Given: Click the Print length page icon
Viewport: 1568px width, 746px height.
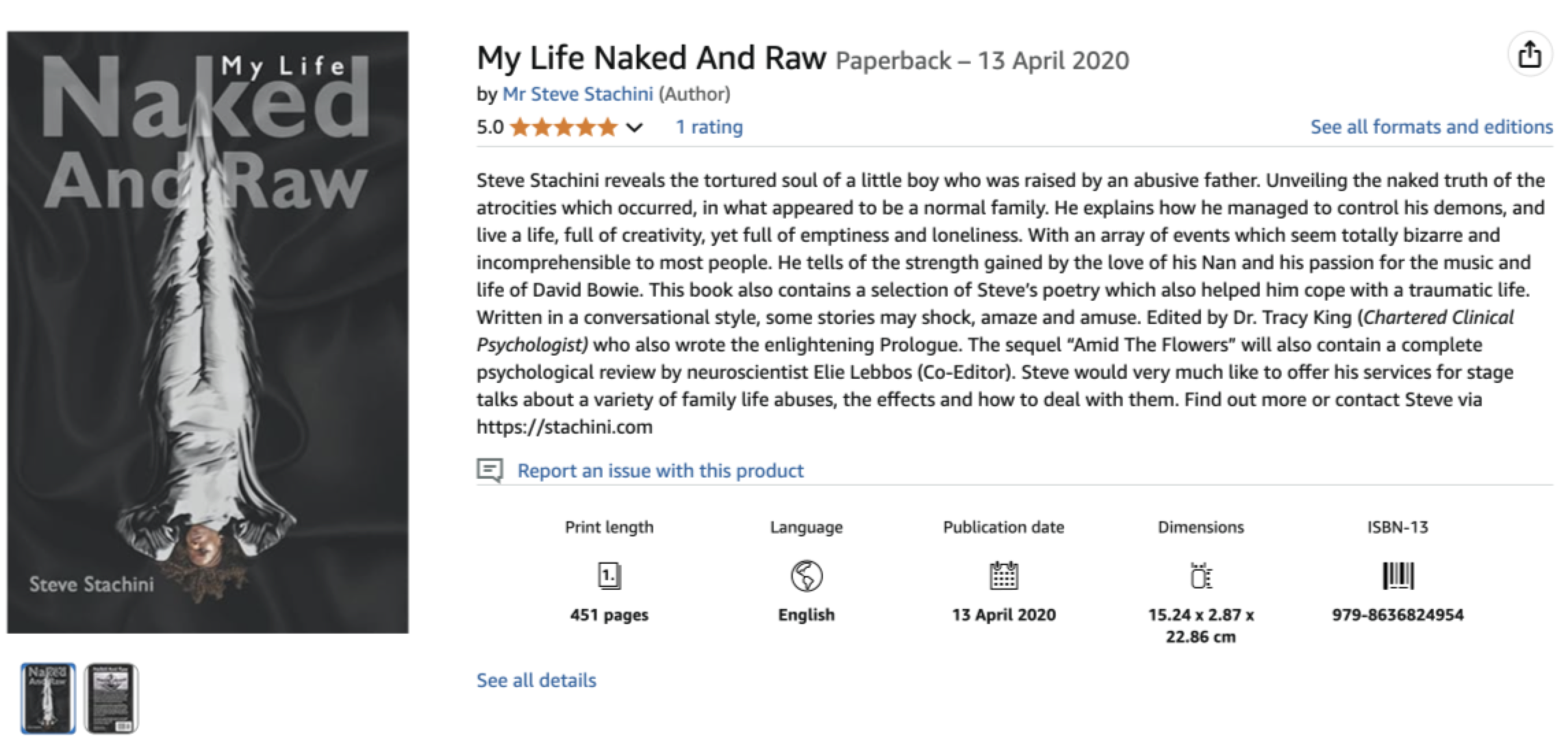Looking at the screenshot, I should pyautogui.click(x=609, y=576).
